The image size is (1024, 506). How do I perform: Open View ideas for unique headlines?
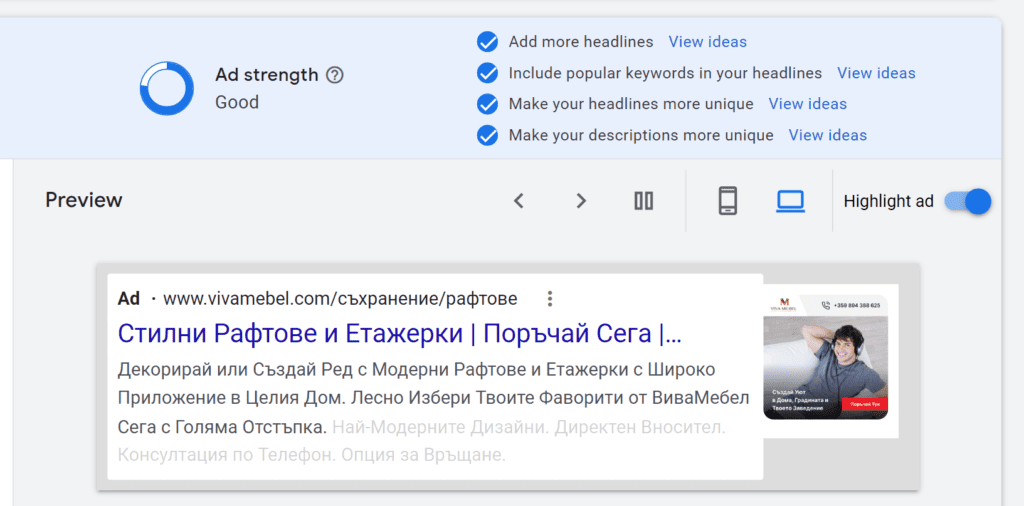(x=807, y=104)
